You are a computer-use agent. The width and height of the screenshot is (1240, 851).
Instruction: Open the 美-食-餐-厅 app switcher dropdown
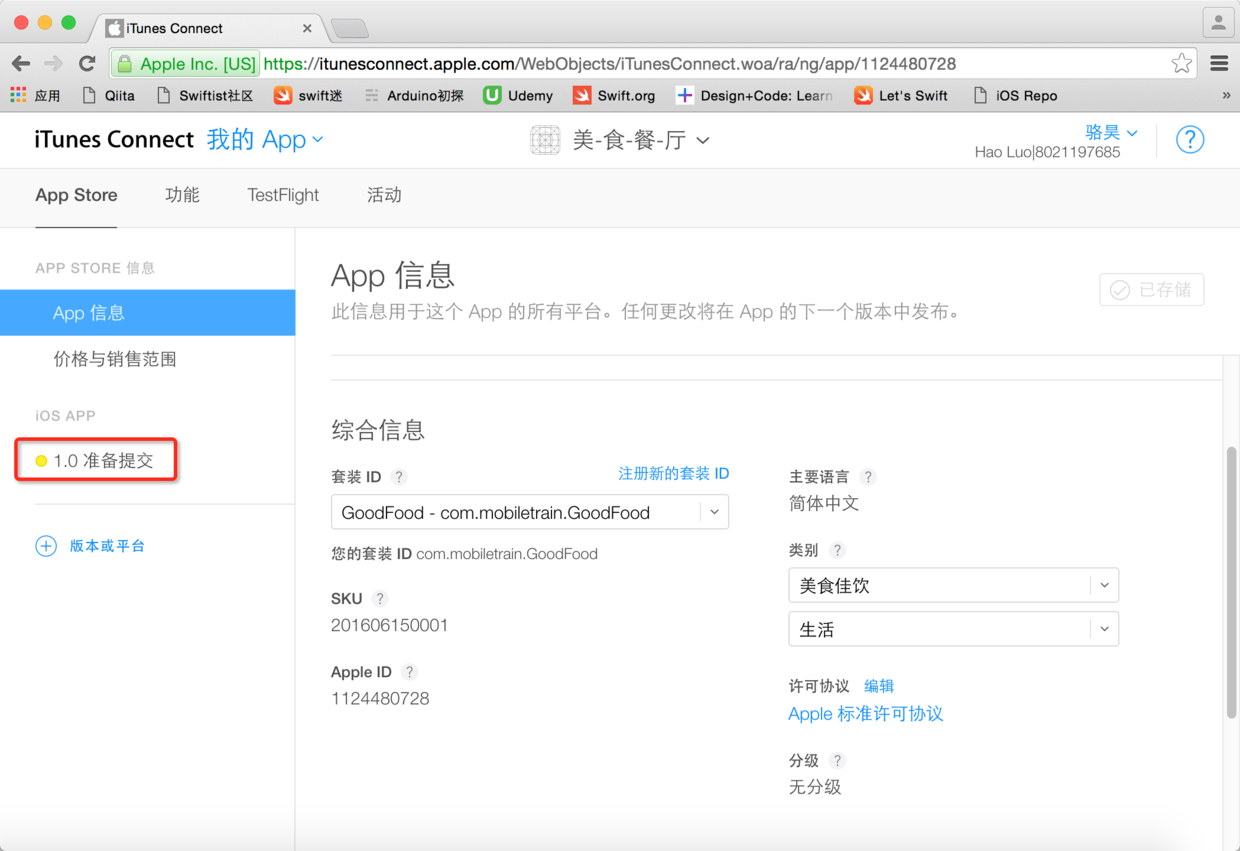pos(641,141)
